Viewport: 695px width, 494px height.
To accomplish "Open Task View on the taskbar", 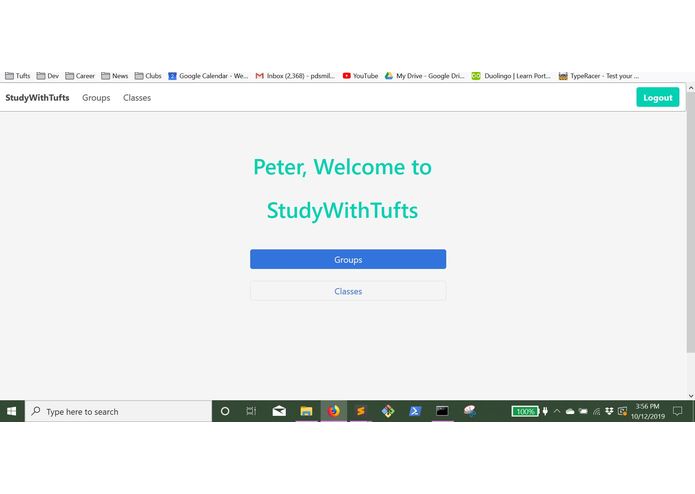I will (x=251, y=411).
